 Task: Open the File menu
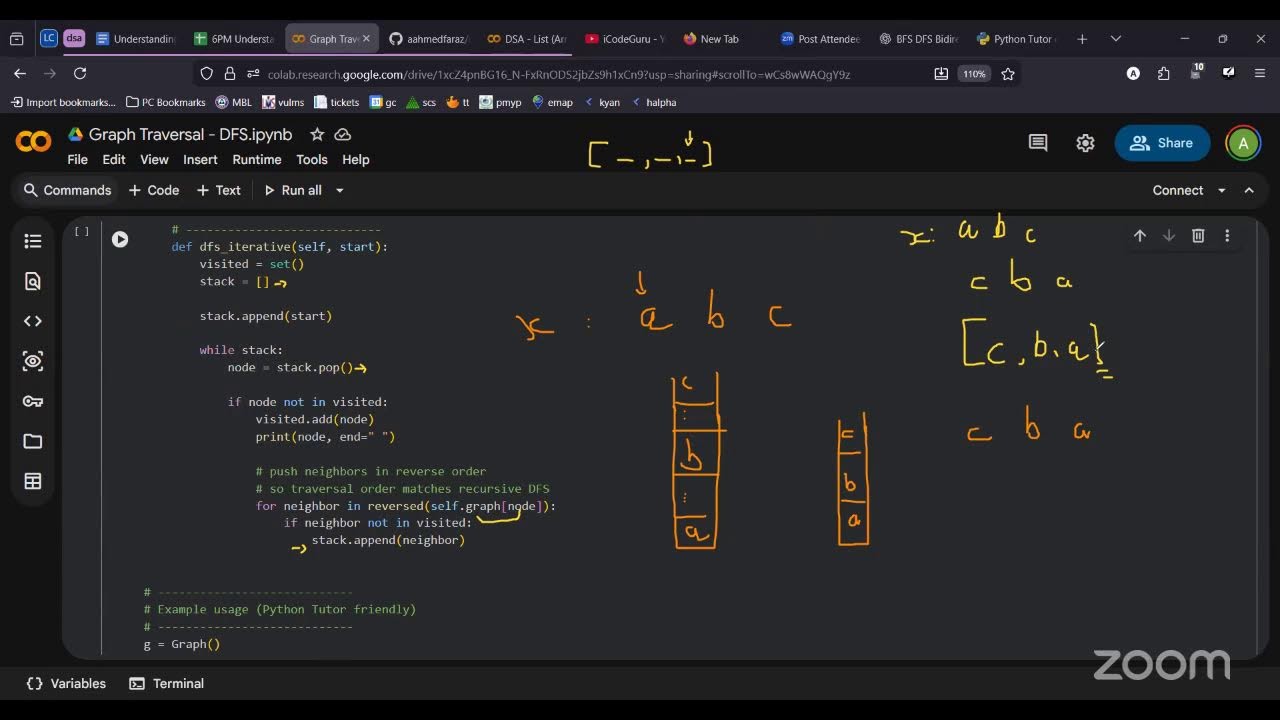[x=77, y=160]
